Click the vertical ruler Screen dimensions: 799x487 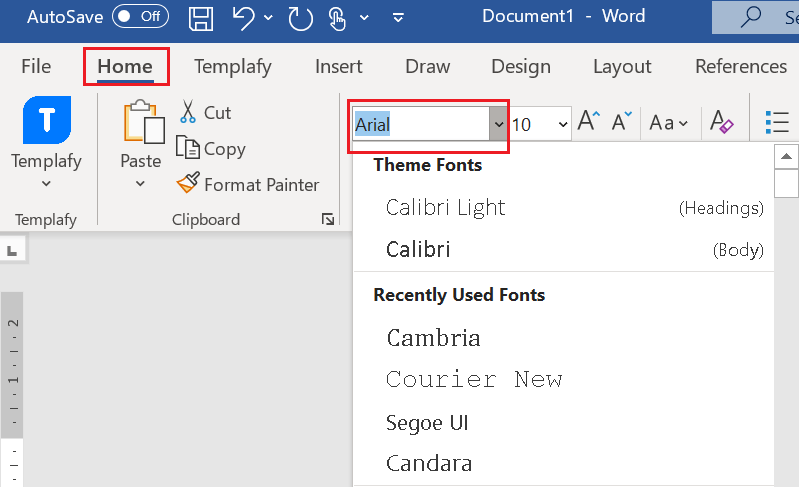[x=12, y=387]
